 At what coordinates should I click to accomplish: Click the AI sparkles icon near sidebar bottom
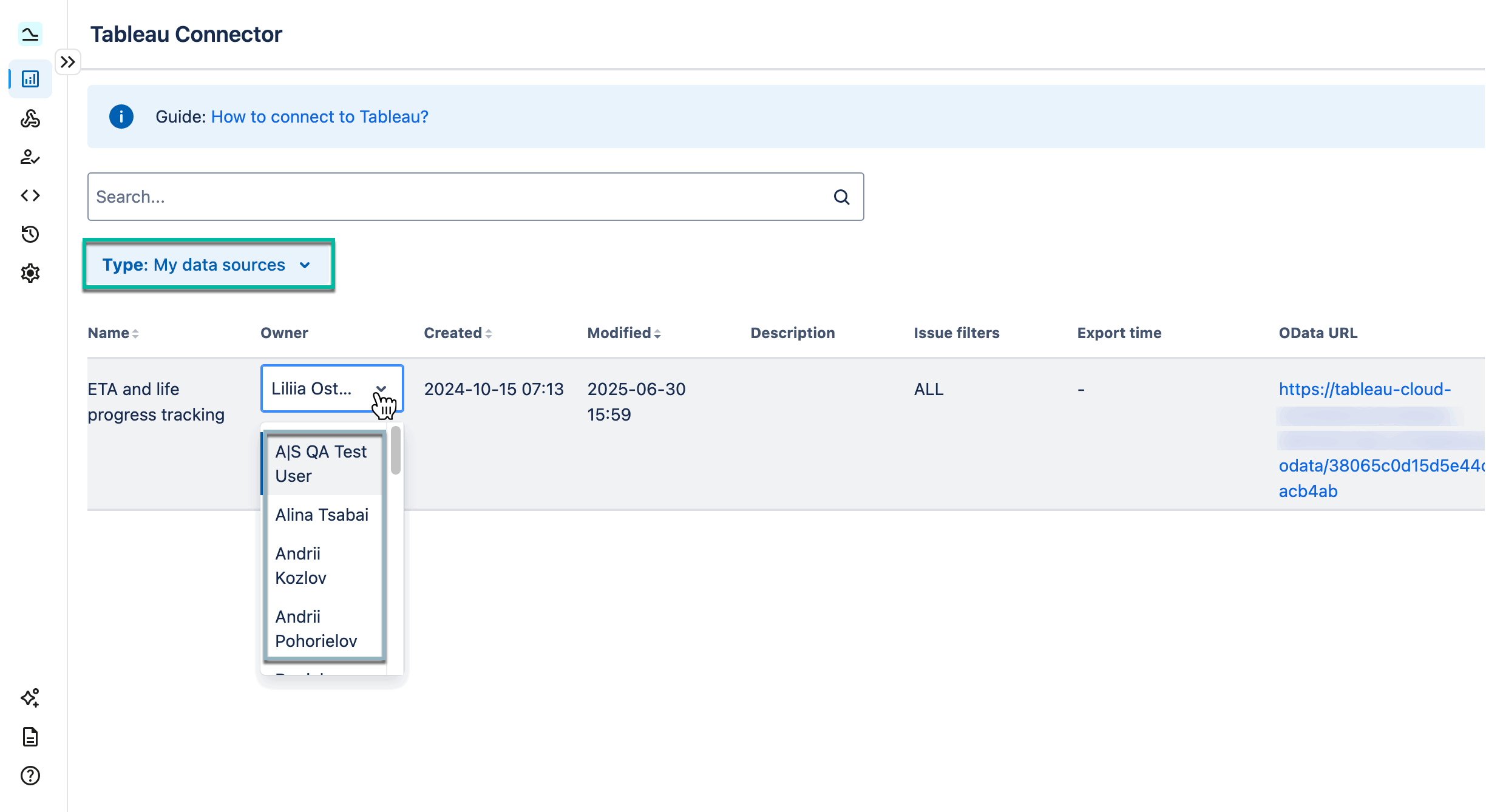[x=30, y=698]
